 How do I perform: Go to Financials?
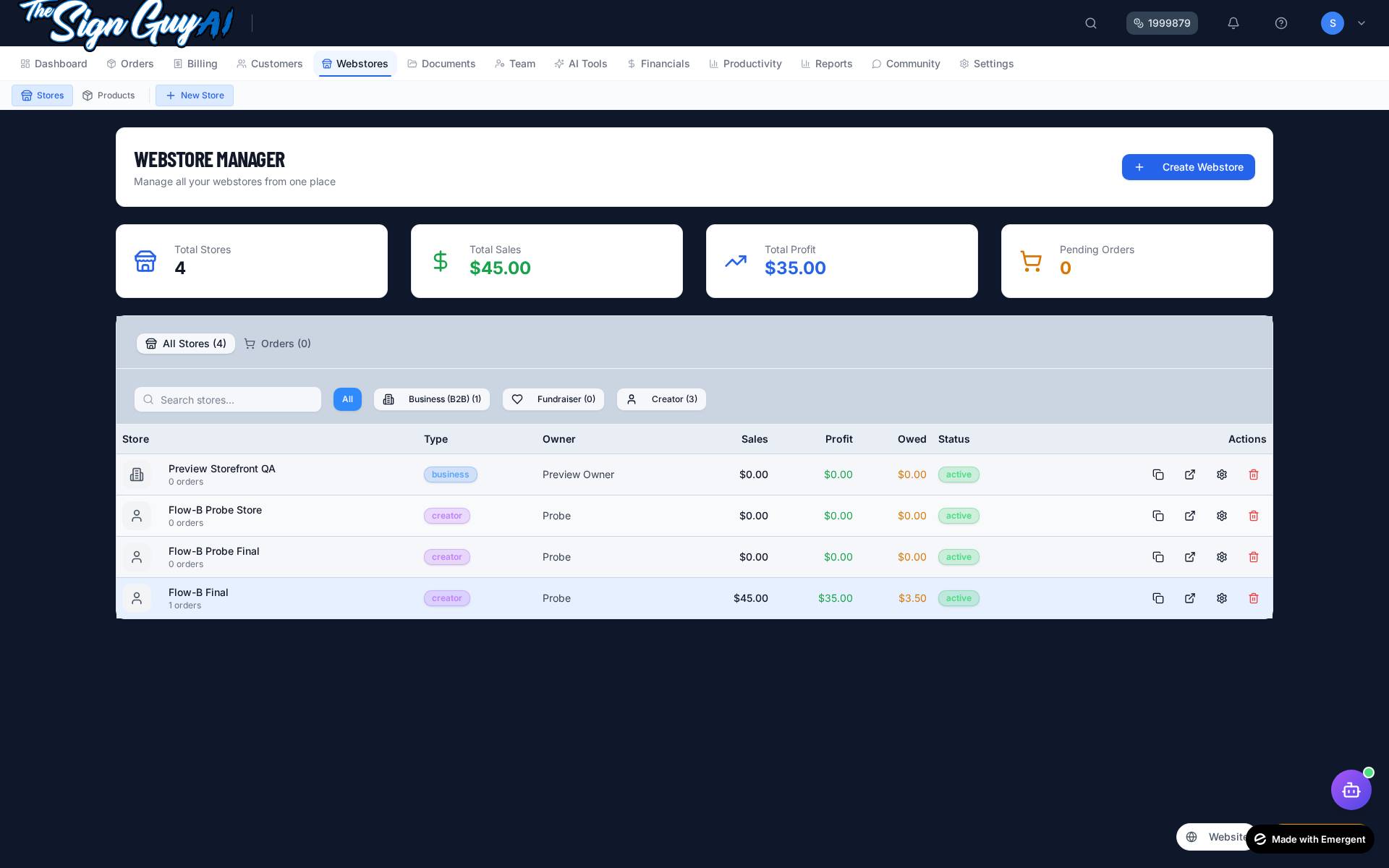click(x=658, y=64)
